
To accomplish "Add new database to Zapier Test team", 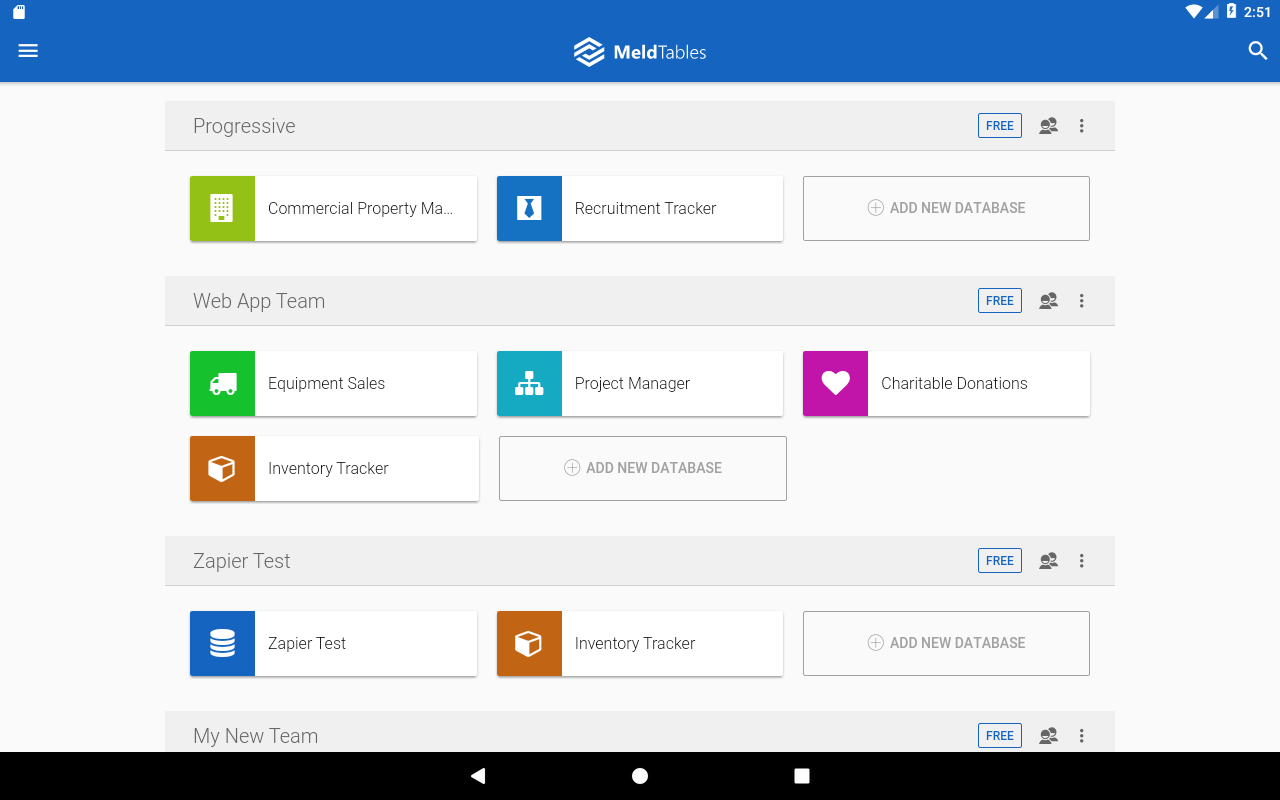I will tap(946, 643).
